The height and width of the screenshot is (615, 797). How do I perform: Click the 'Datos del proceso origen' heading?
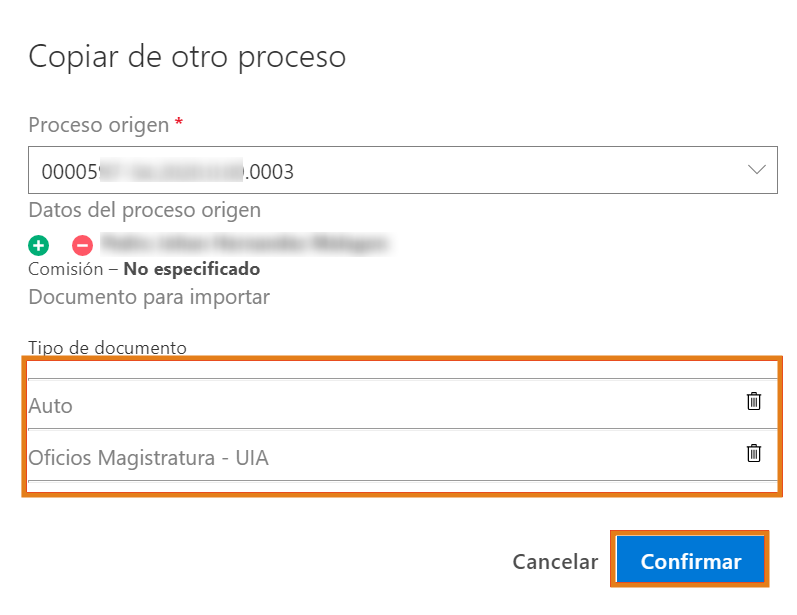(x=145, y=210)
